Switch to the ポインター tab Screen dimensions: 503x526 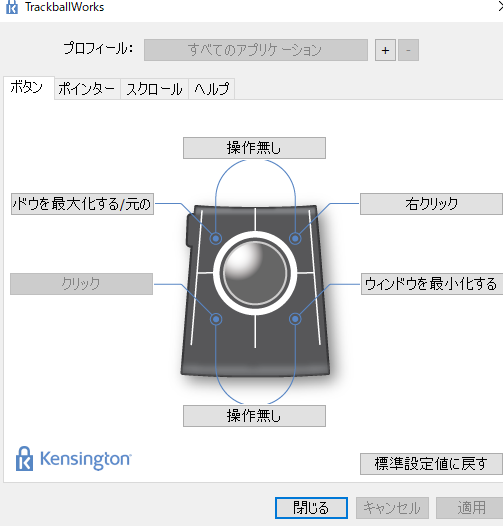pyautogui.click(x=87, y=89)
